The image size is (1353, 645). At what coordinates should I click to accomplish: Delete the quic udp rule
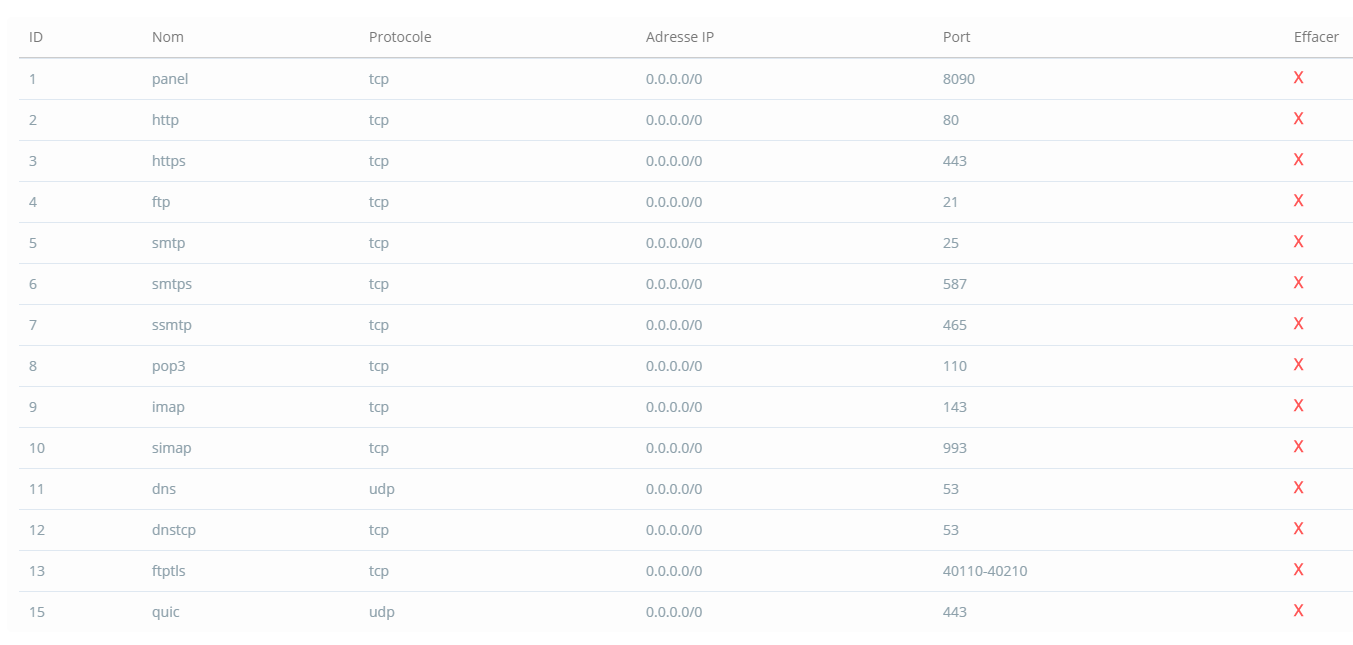[1298, 611]
